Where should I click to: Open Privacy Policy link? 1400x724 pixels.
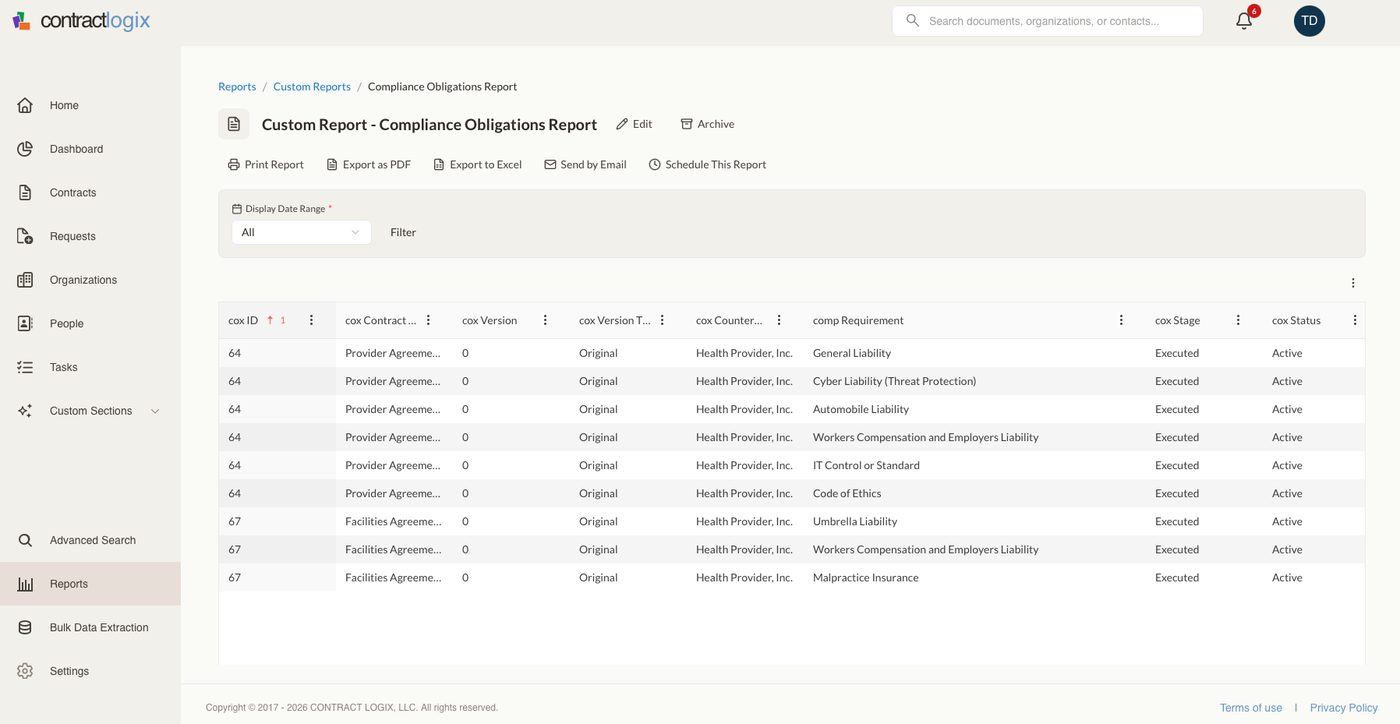pos(1344,708)
